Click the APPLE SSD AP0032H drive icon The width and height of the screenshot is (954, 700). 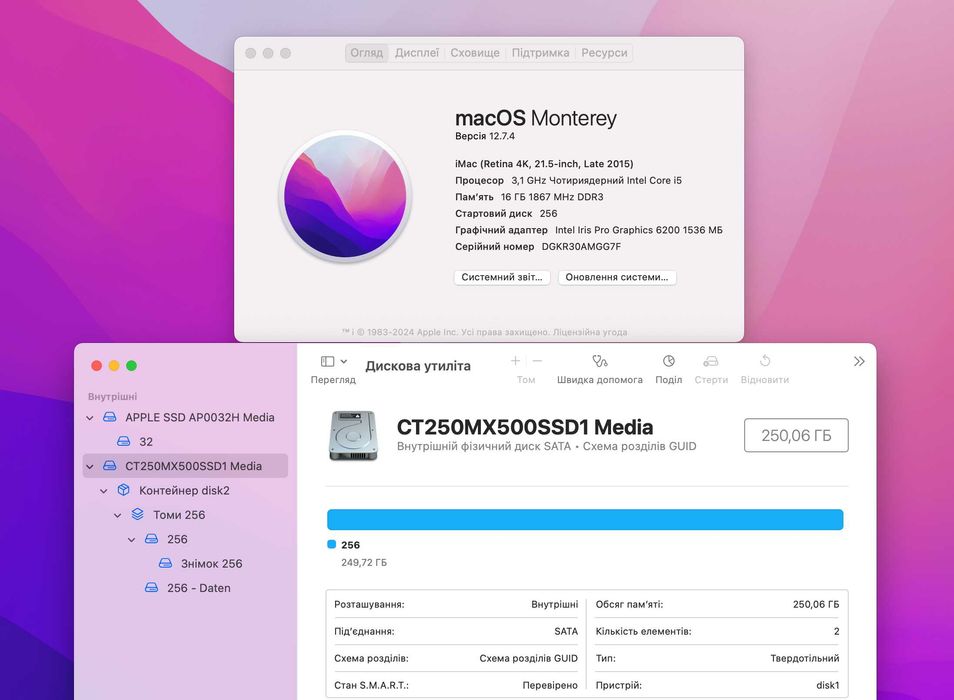(110, 417)
